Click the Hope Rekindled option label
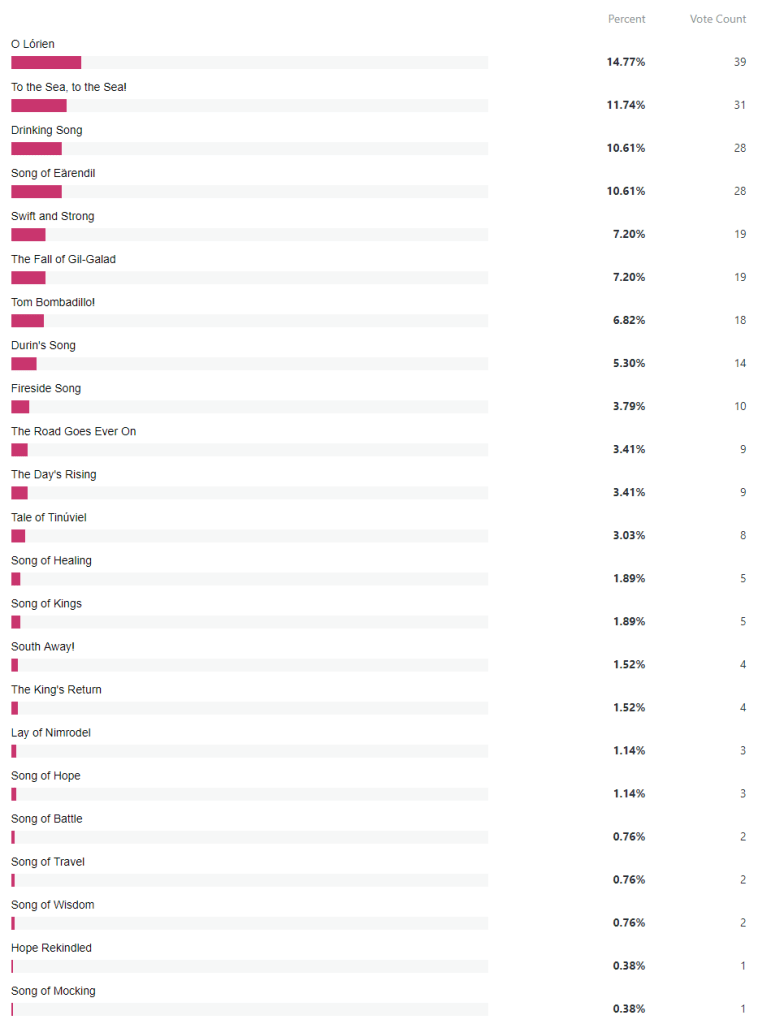Viewport: 758px width, 1024px height. [x=51, y=947]
